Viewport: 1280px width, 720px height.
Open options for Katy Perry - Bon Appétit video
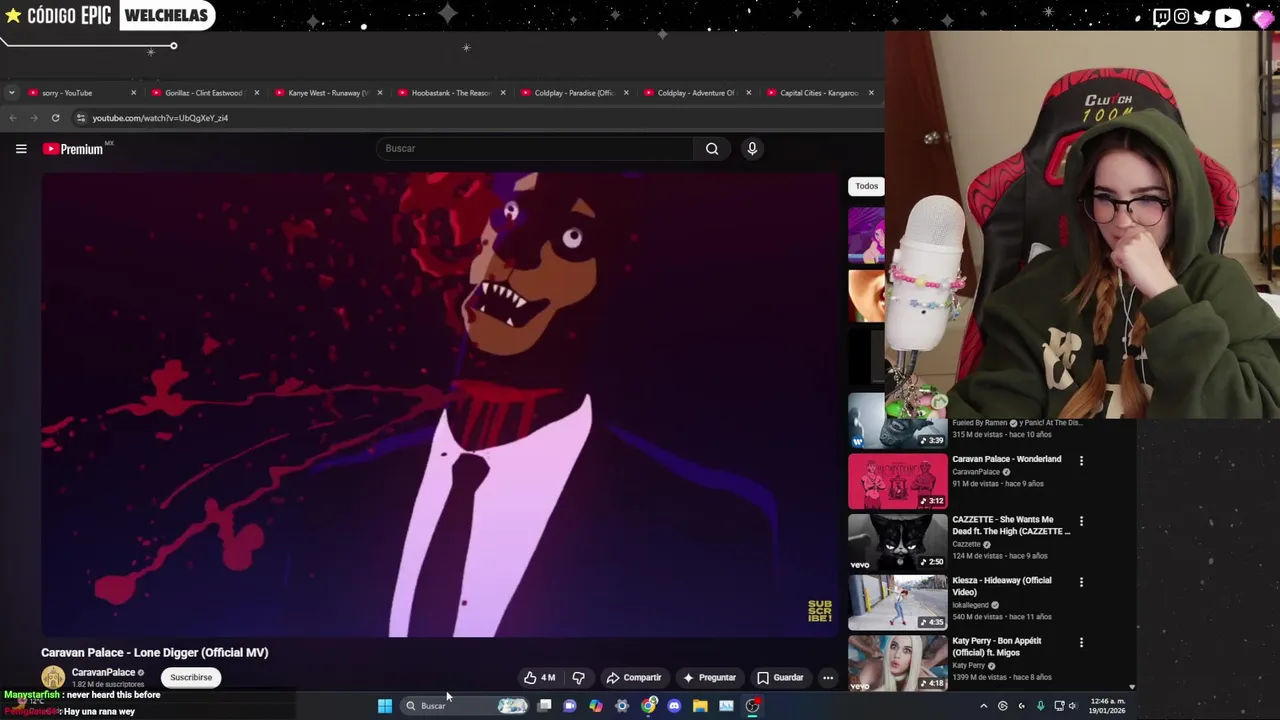[x=1081, y=642]
